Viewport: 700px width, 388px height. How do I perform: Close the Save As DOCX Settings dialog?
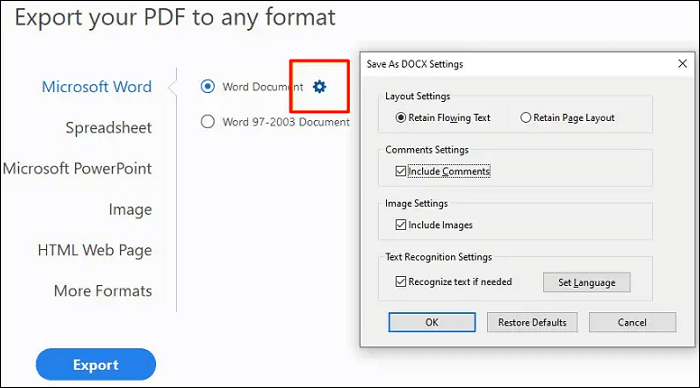point(682,64)
